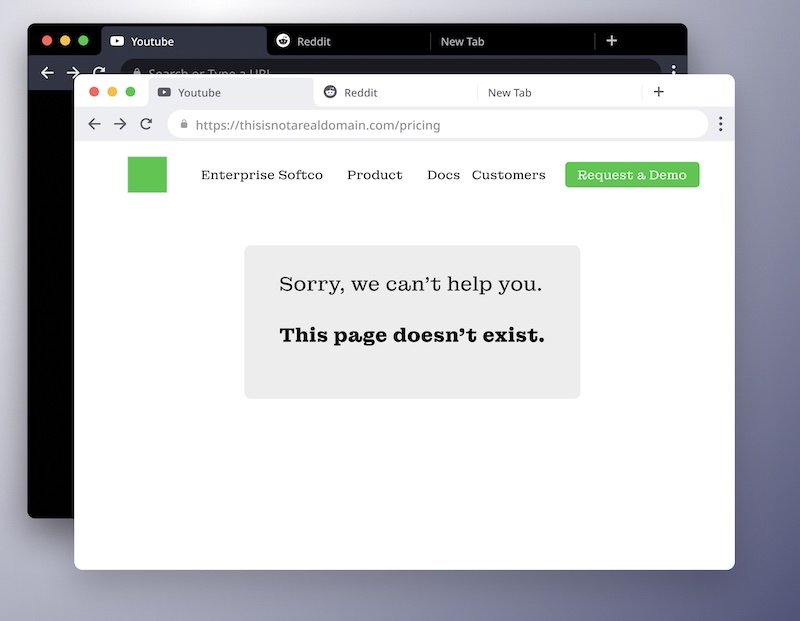Click the green square site logo
Image resolution: width=800 pixels, height=621 pixels.
tap(147, 175)
